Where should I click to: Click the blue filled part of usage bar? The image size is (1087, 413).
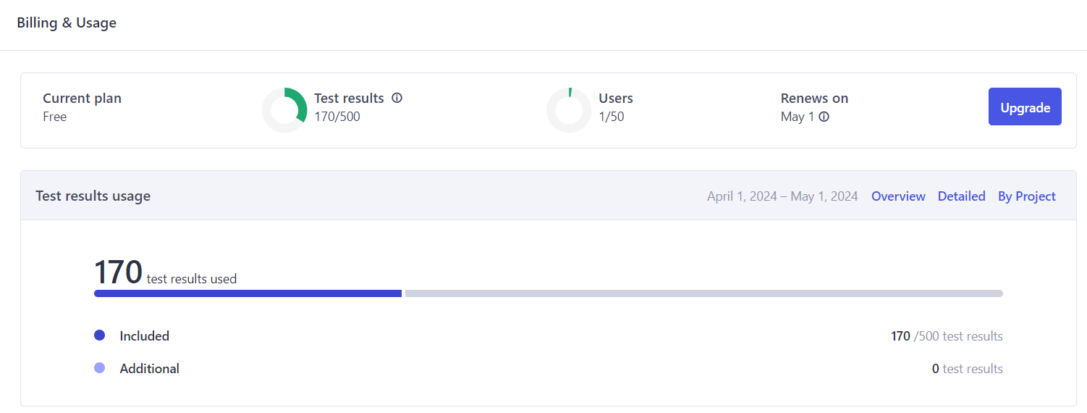tap(247, 293)
